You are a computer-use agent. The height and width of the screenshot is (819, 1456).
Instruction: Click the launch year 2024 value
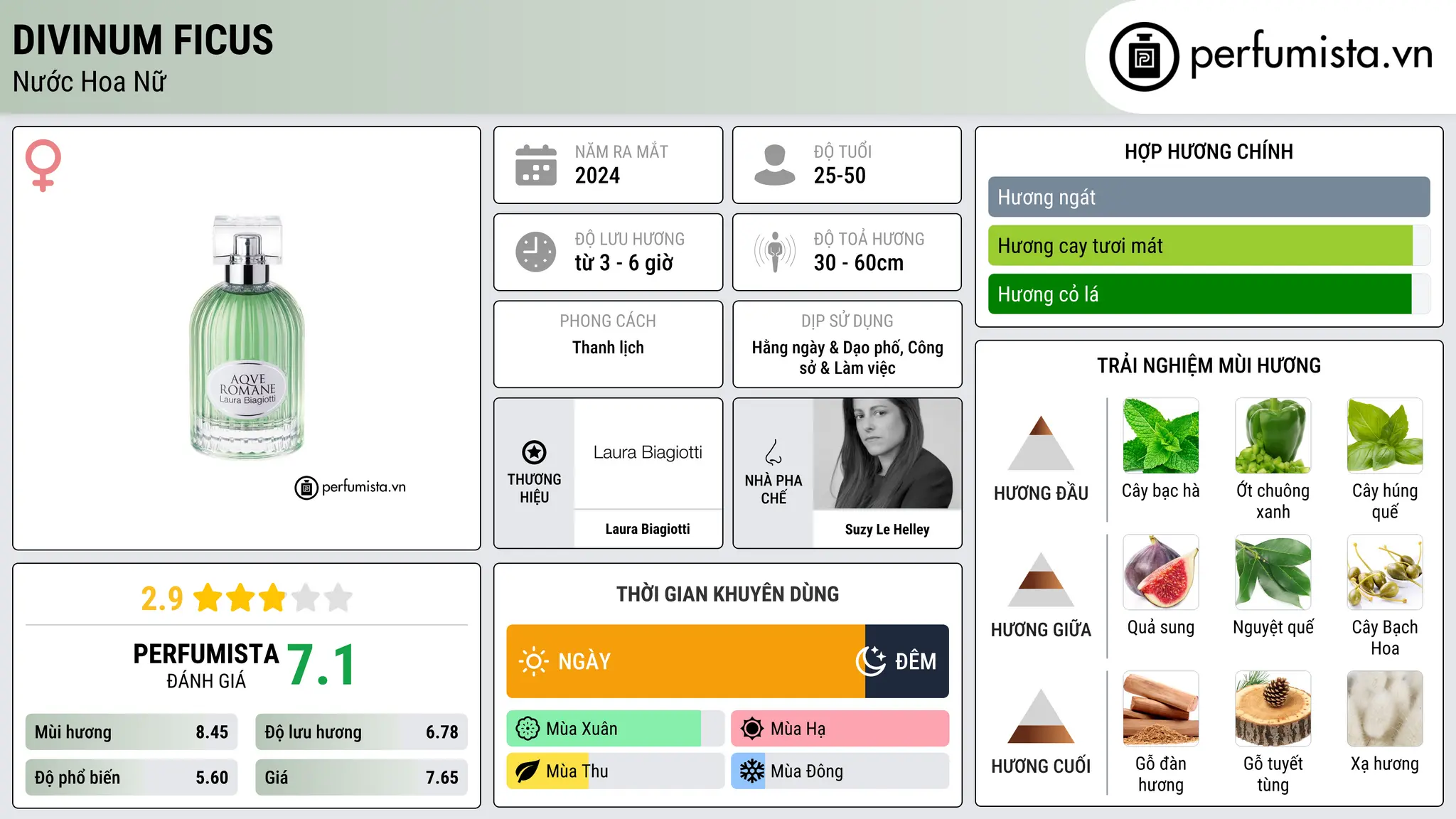coord(597,176)
